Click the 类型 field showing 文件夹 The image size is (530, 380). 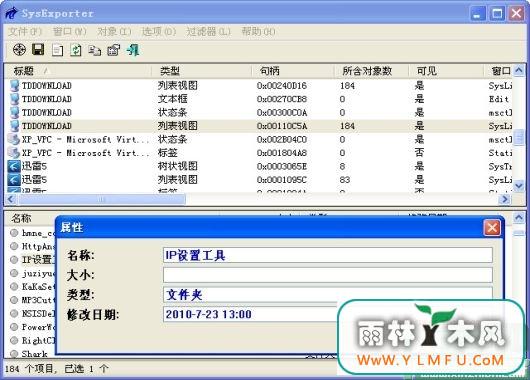pyautogui.click(x=328, y=294)
